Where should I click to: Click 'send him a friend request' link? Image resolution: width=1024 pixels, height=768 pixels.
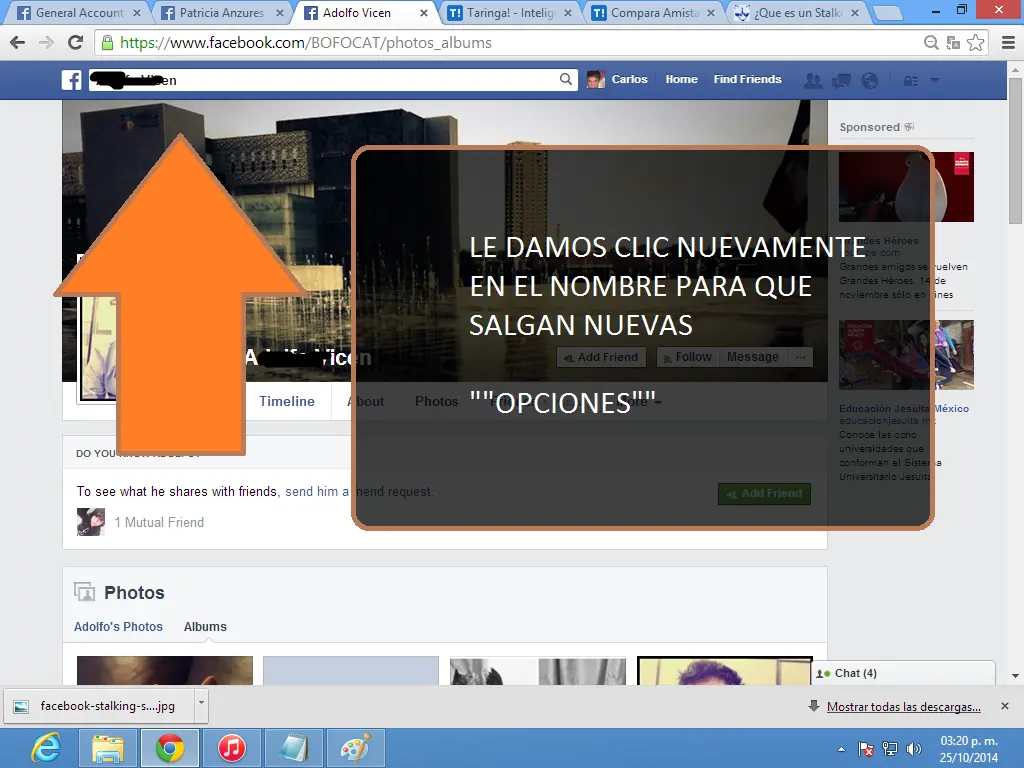pyautogui.click(x=359, y=491)
